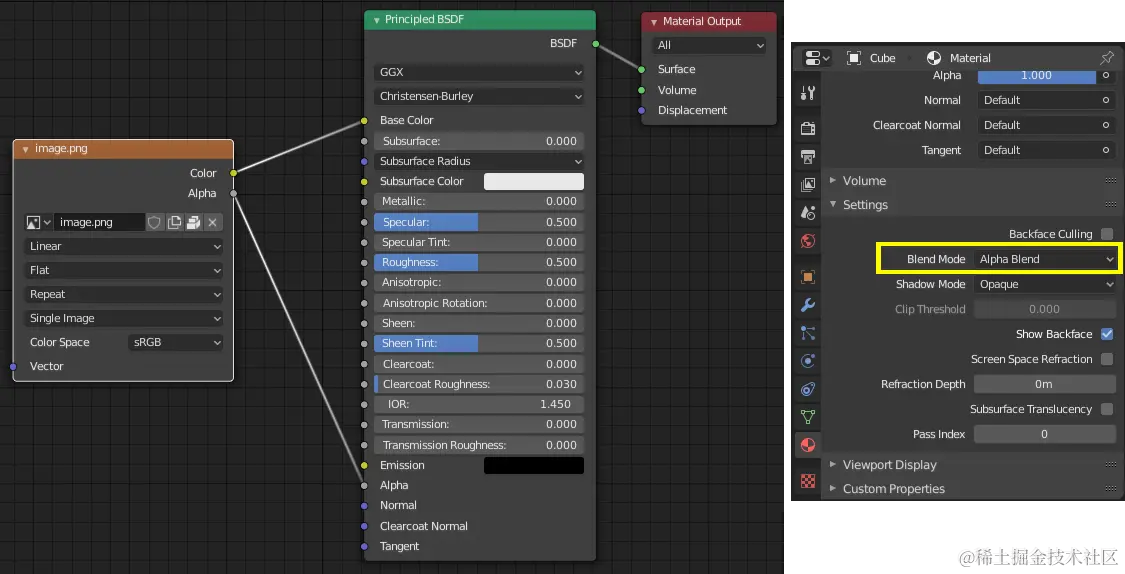The height and width of the screenshot is (574, 1125).
Task: Enable the Backface Culling checkbox
Action: (1107, 234)
